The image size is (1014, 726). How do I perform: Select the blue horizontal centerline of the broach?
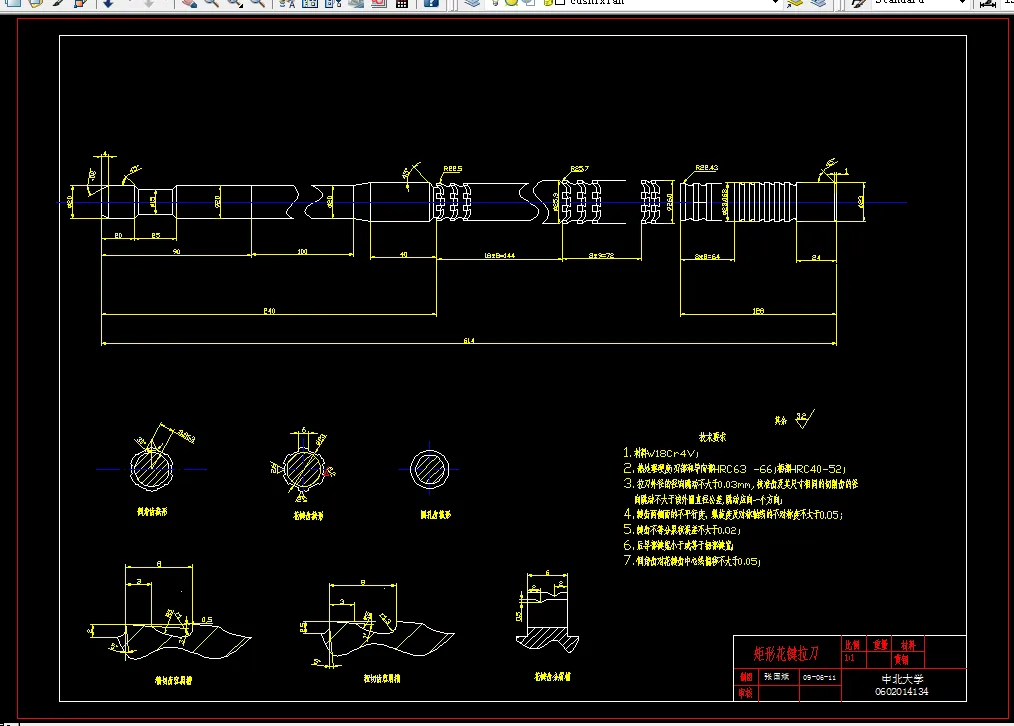coord(482,203)
